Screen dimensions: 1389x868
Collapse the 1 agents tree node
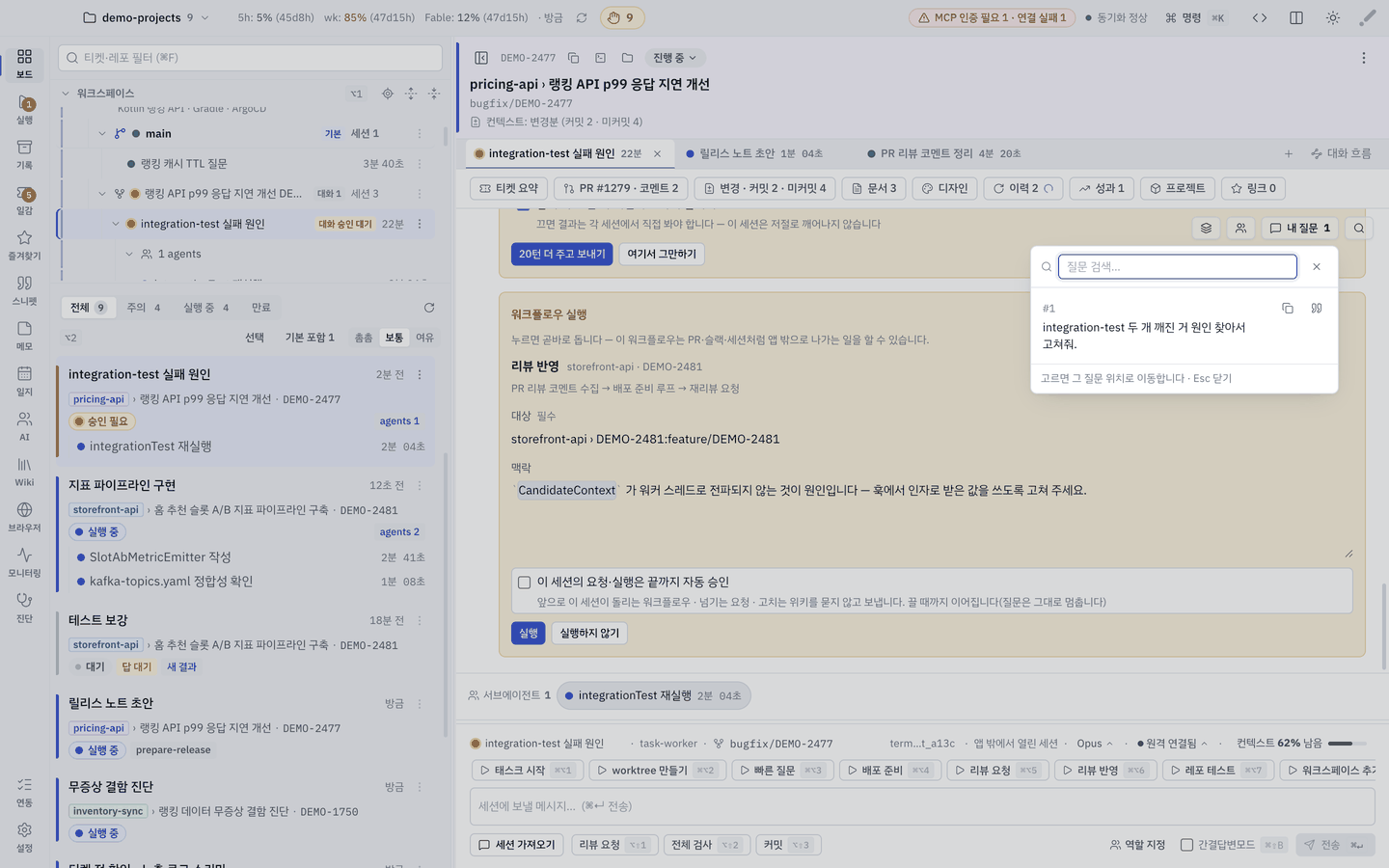(x=129, y=255)
